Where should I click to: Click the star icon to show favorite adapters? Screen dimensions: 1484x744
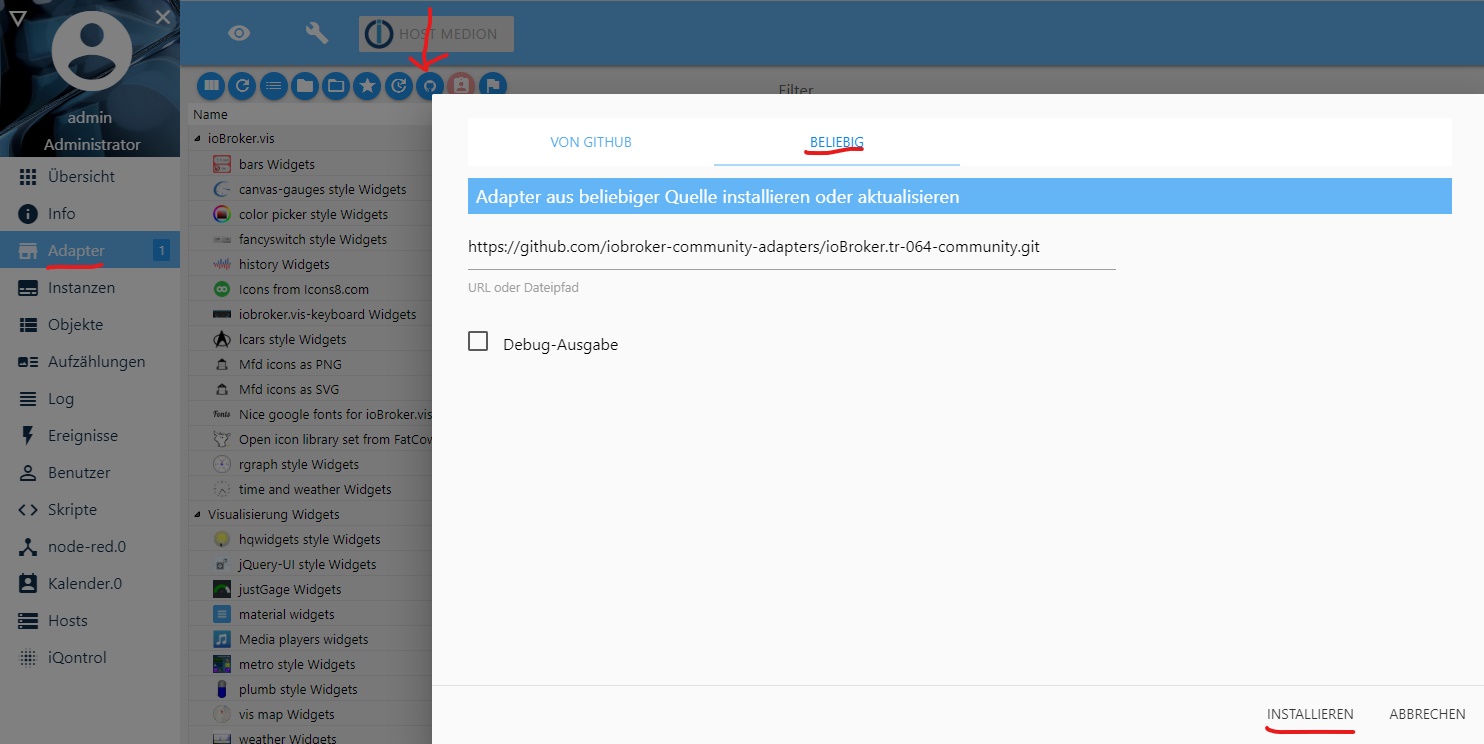point(367,86)
